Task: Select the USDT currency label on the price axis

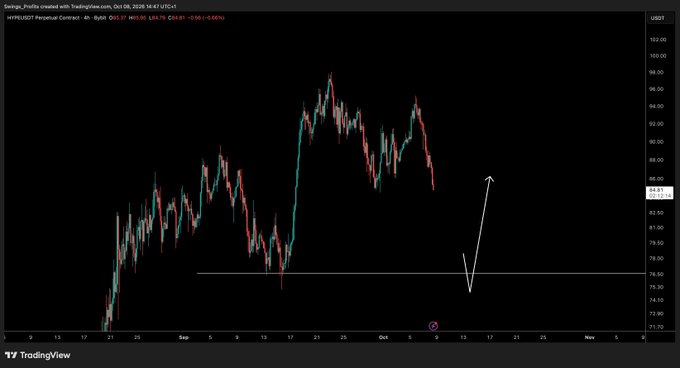Action: pyautogui.click(x=657, y=18)
